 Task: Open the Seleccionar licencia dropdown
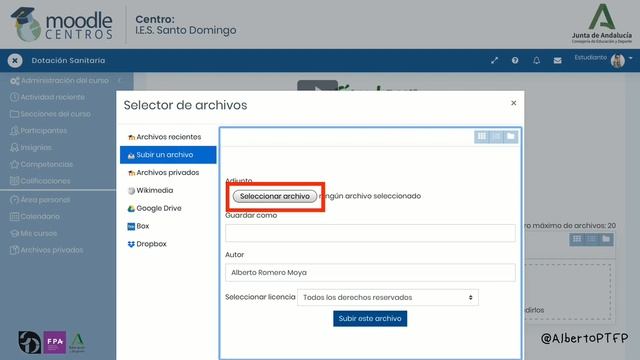click(388, 298)
